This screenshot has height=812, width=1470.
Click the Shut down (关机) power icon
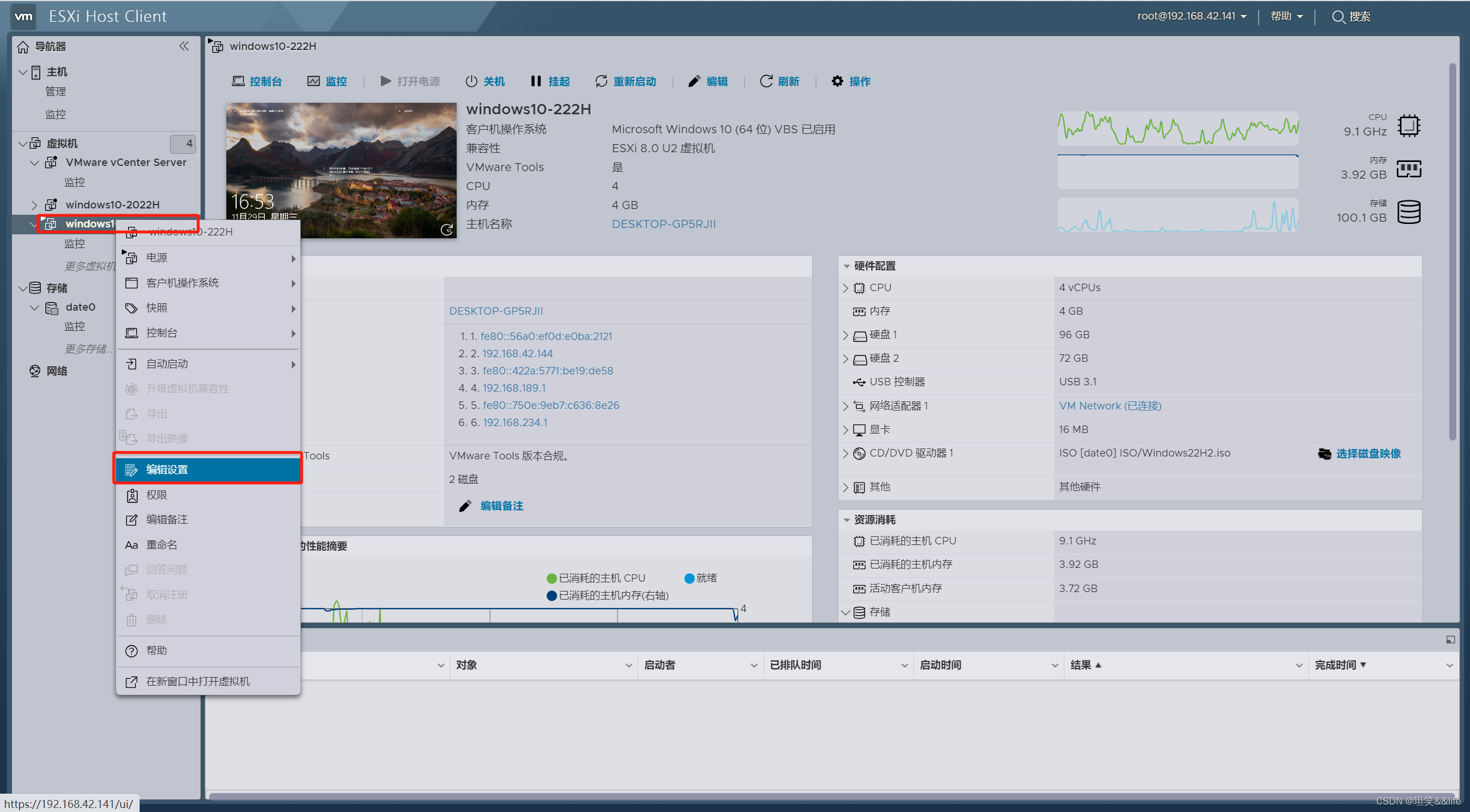click(x=471, y=81)
